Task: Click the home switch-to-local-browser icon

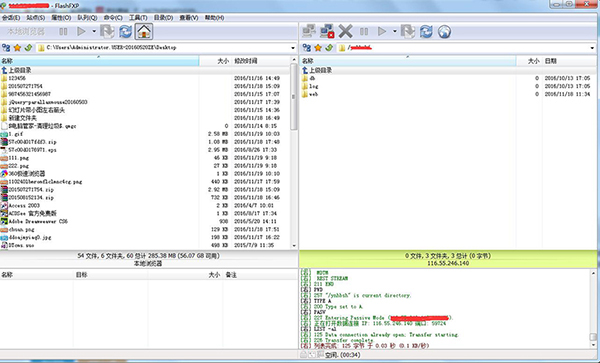Action: (144, 31)
